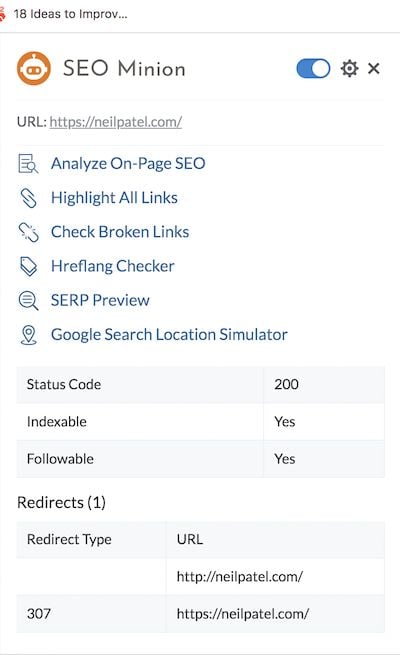Click the SERP Preview magnifier icon
This screenshot has width=400, height=655.
(x=28, y=300)
